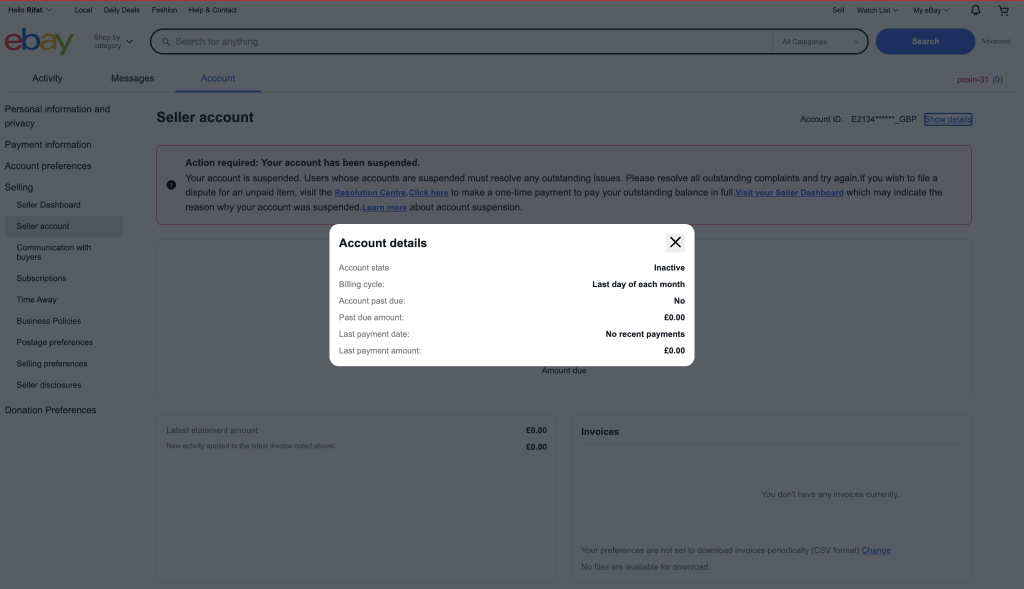Open Account preferences in the sidebar
Screen dimensions: 1024x589
(x=48, y=166)
